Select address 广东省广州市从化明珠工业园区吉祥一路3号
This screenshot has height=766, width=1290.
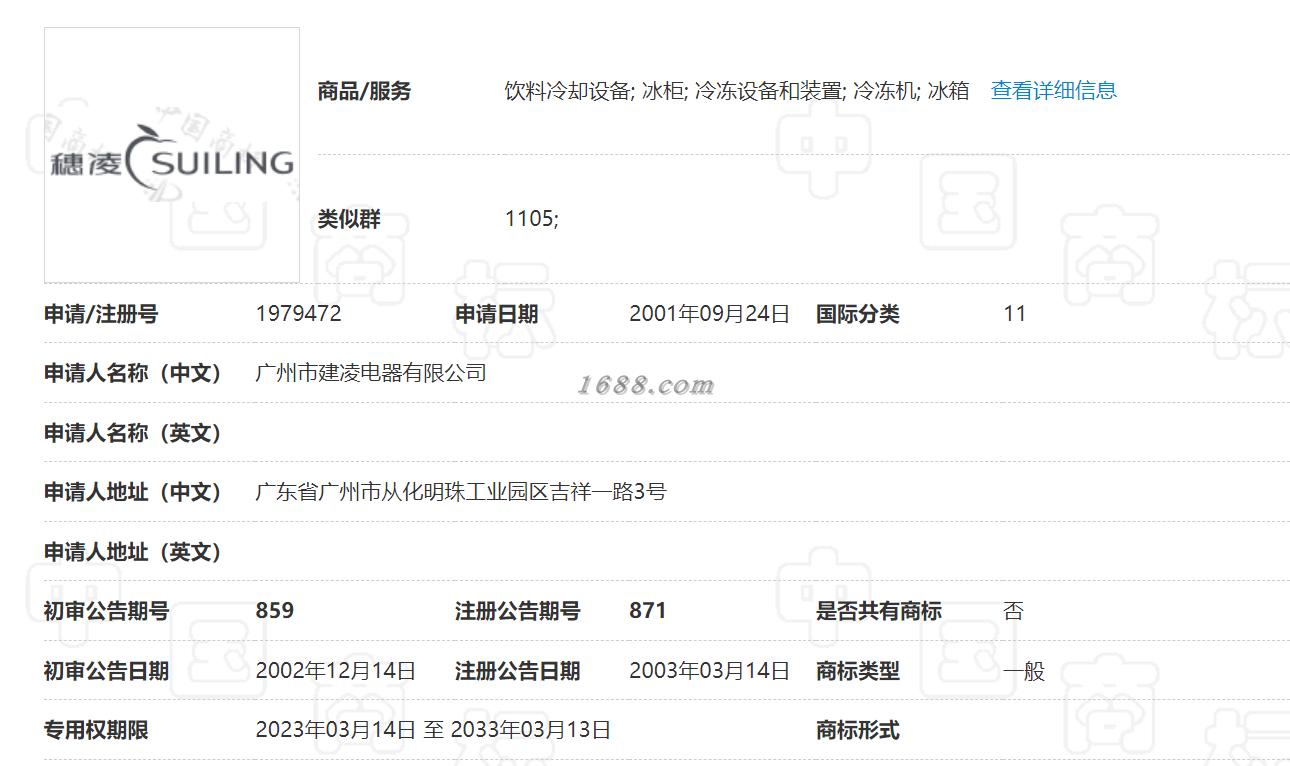tap(461, 492)
